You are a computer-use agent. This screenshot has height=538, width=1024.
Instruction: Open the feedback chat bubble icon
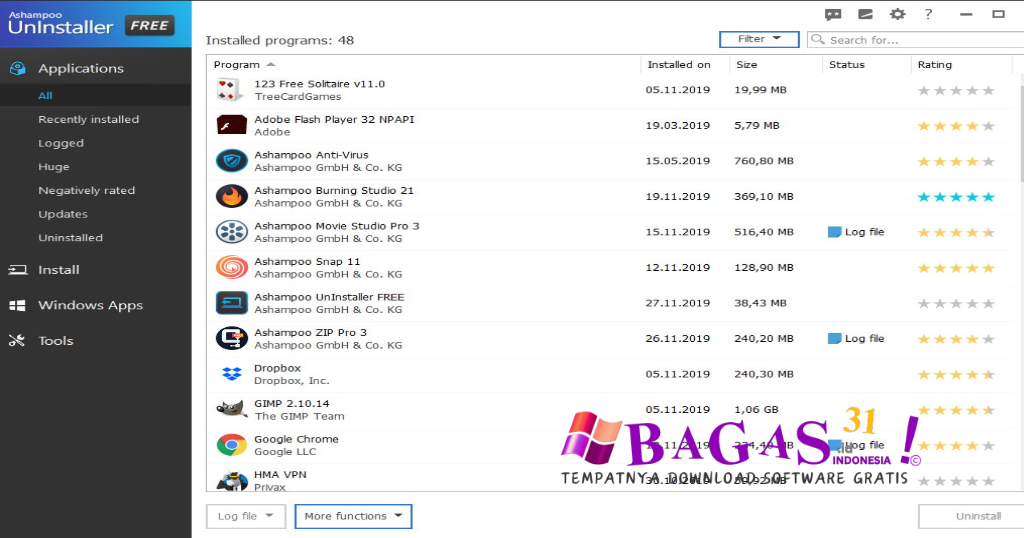(x=833, y=14)
